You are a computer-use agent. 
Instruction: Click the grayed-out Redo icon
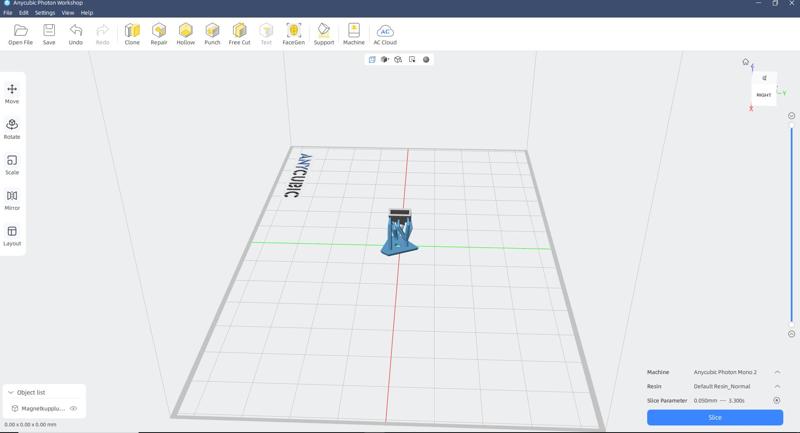[103, 34]
